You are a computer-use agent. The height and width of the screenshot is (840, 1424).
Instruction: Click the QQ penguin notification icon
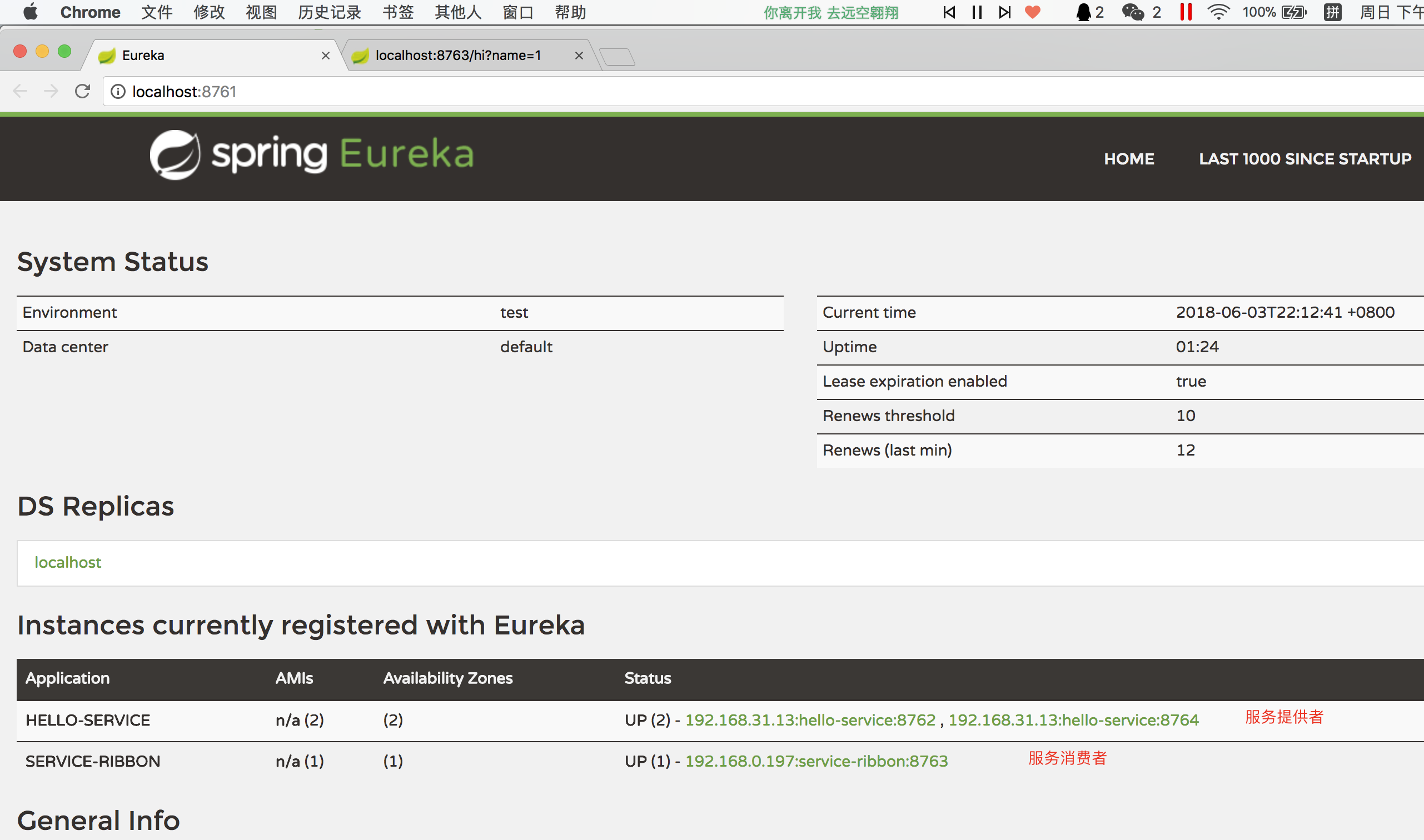[1083, 12]
